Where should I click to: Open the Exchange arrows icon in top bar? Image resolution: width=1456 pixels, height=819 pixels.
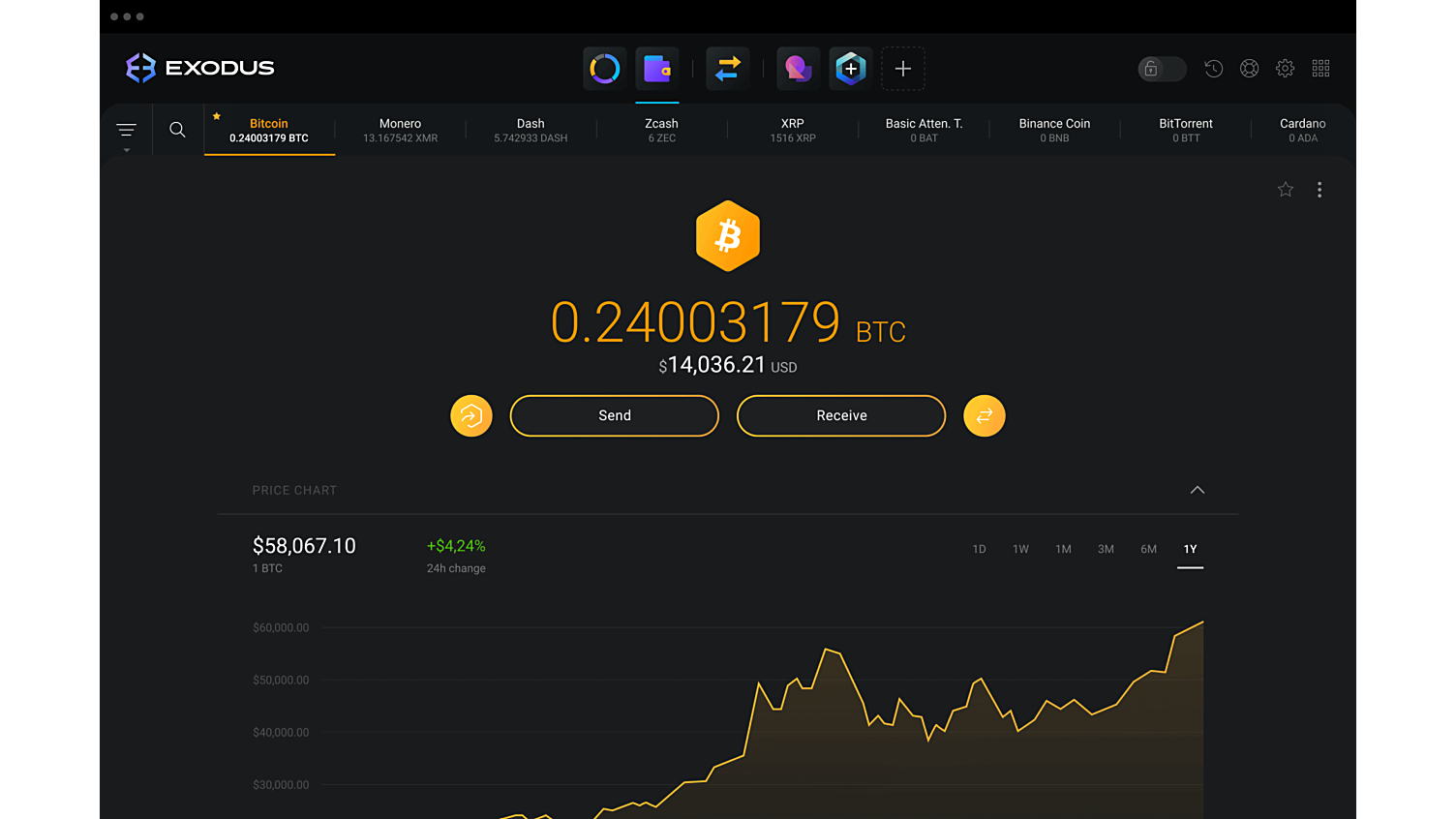pyautogui.click(x=728, y=69)
